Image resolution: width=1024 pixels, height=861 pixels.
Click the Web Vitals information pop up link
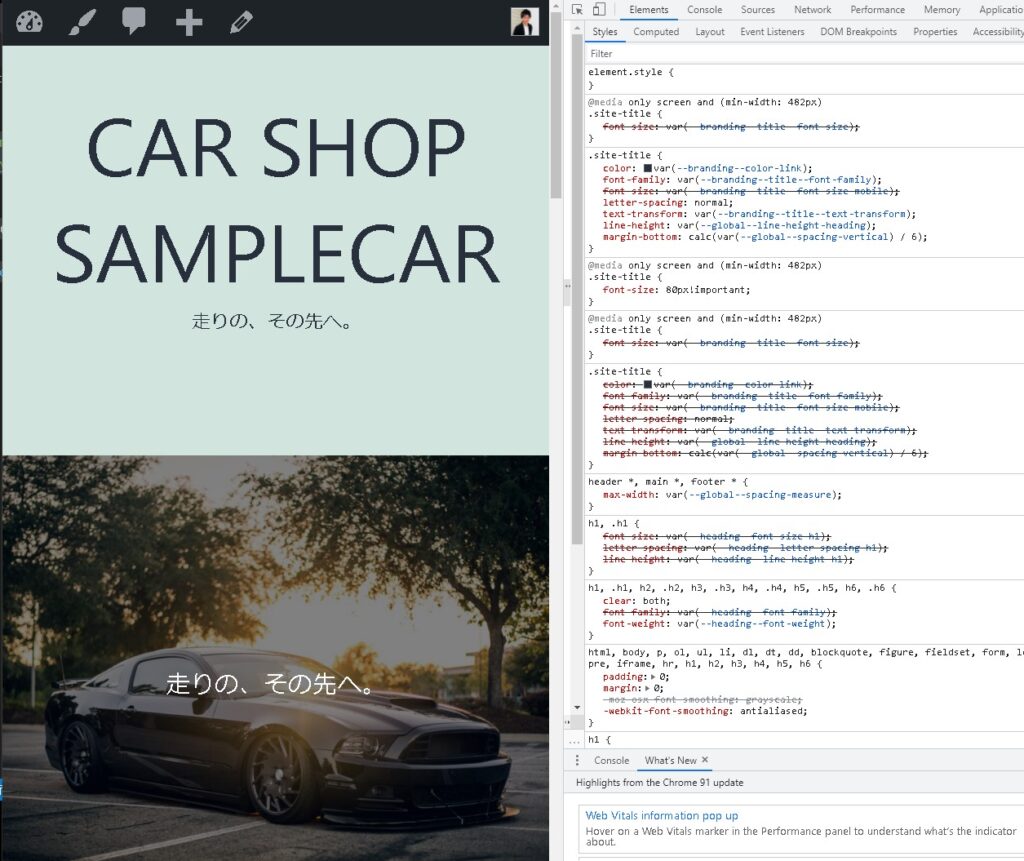pyautogui.click(x=661, y=816)
